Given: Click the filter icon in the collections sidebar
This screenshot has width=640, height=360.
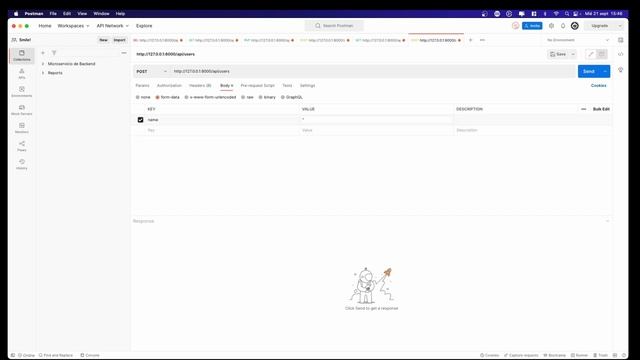Looking at the screenshot, I should point(54,53).
